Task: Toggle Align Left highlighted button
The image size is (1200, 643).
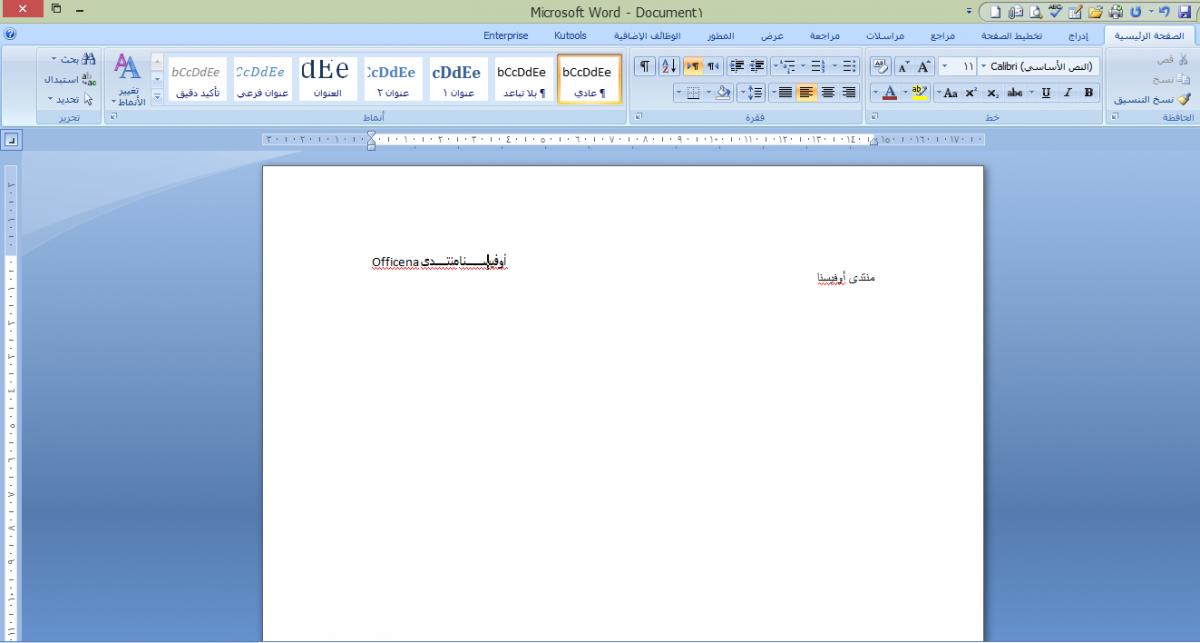Action: tap(806, 93)
